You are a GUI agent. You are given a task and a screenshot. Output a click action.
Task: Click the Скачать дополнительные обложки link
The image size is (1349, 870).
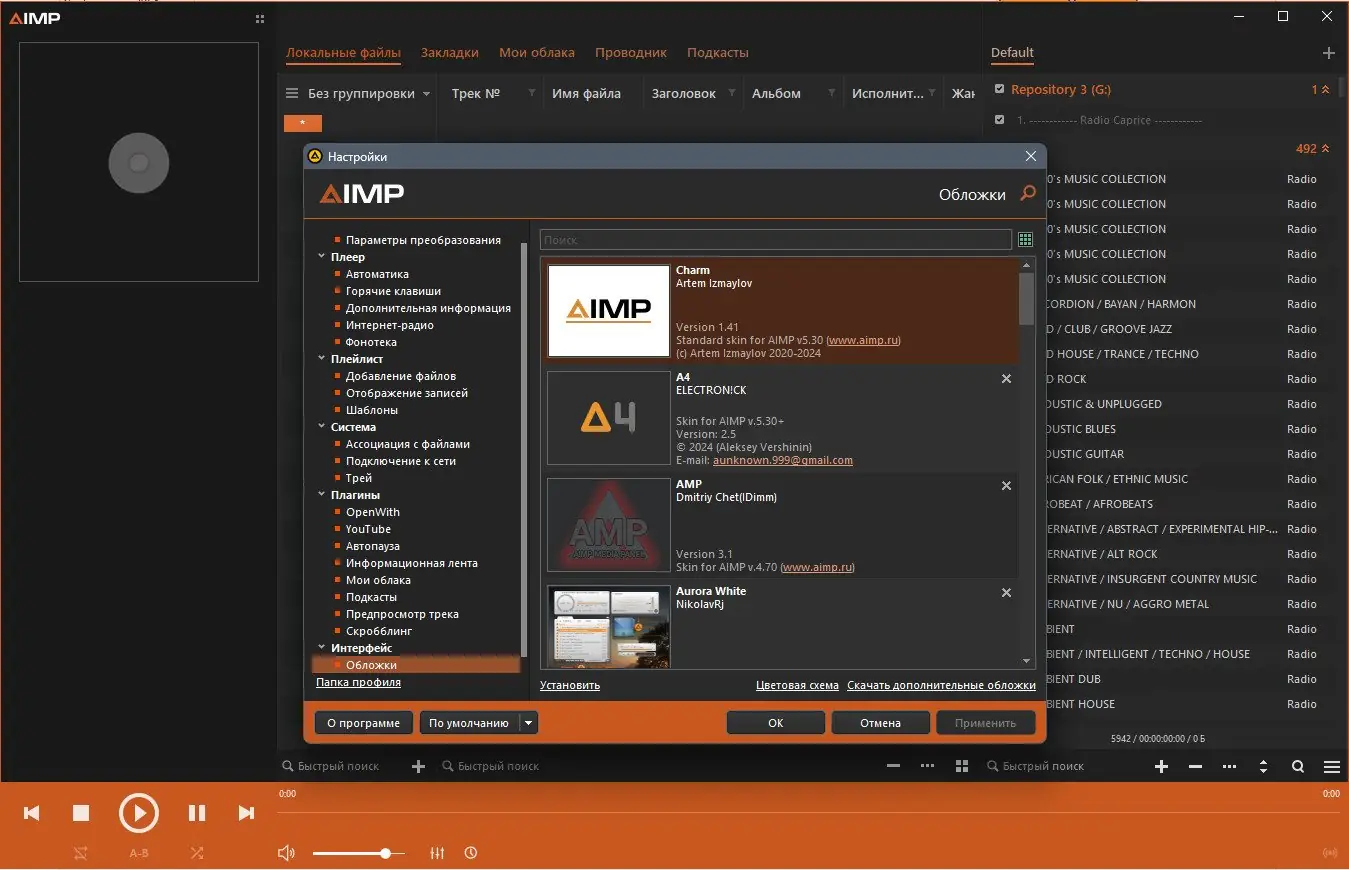[x=944, y=685]
